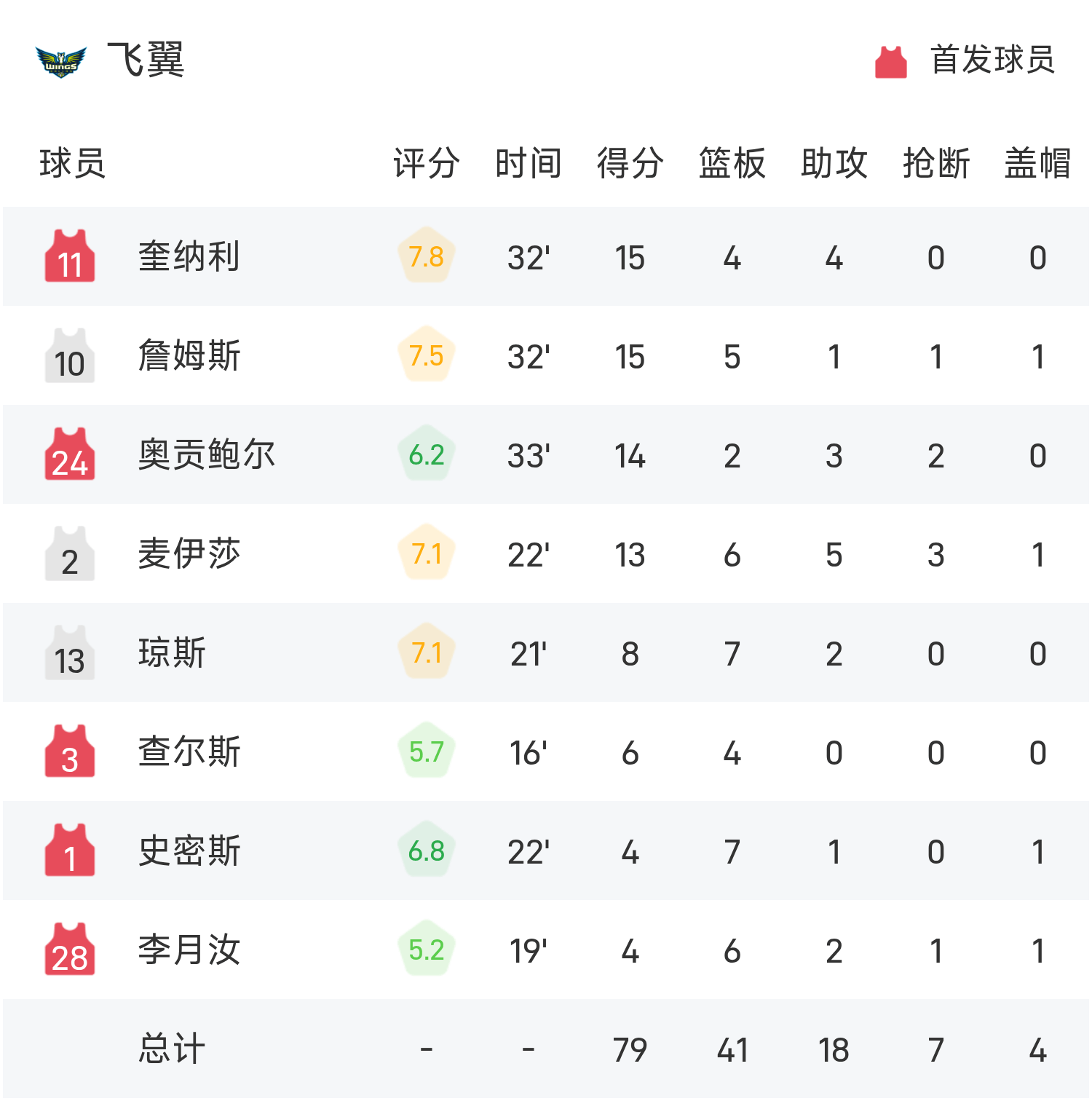Click the red starter jersey legend icon
1092x1101 pixels.
coord(890,61)
